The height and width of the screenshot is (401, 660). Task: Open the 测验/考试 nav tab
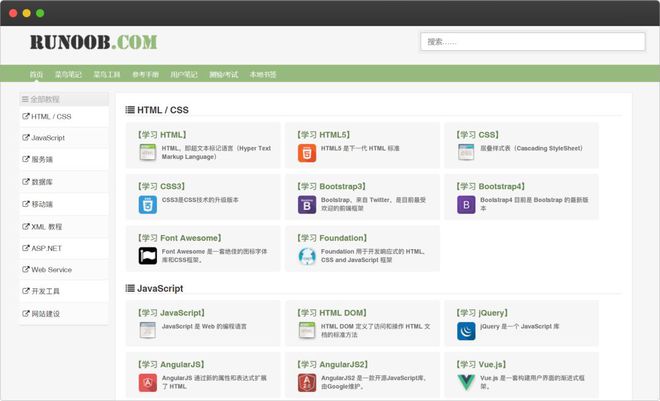coord(224,74)
